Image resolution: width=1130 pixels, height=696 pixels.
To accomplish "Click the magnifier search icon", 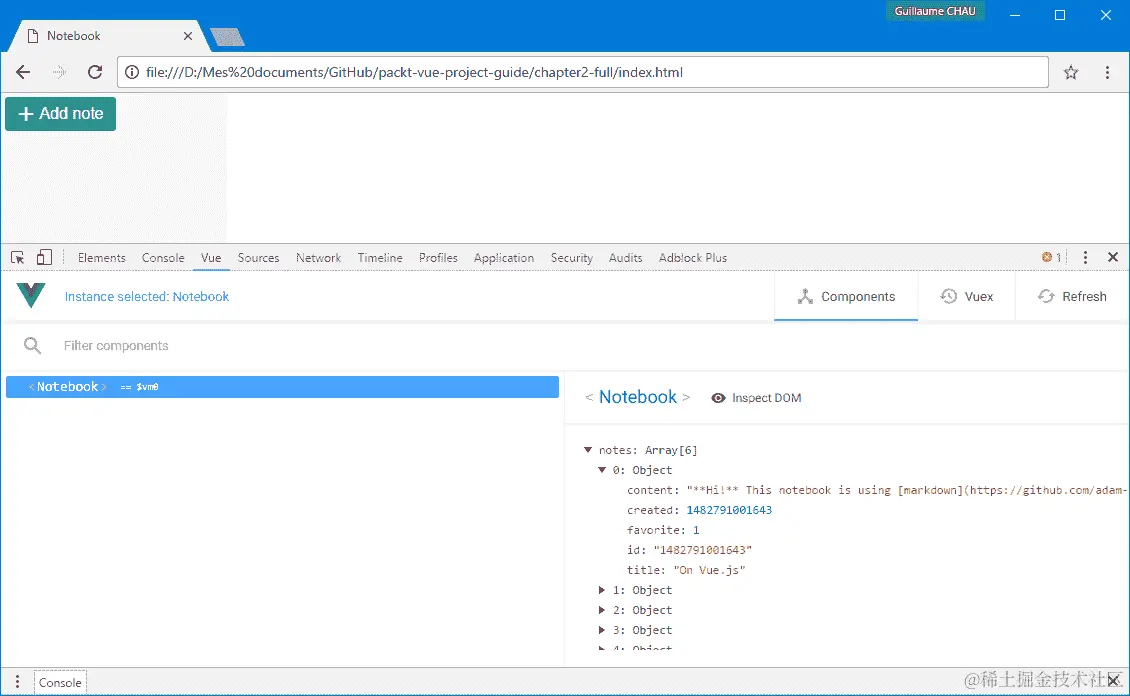I will tap(32, 346).
